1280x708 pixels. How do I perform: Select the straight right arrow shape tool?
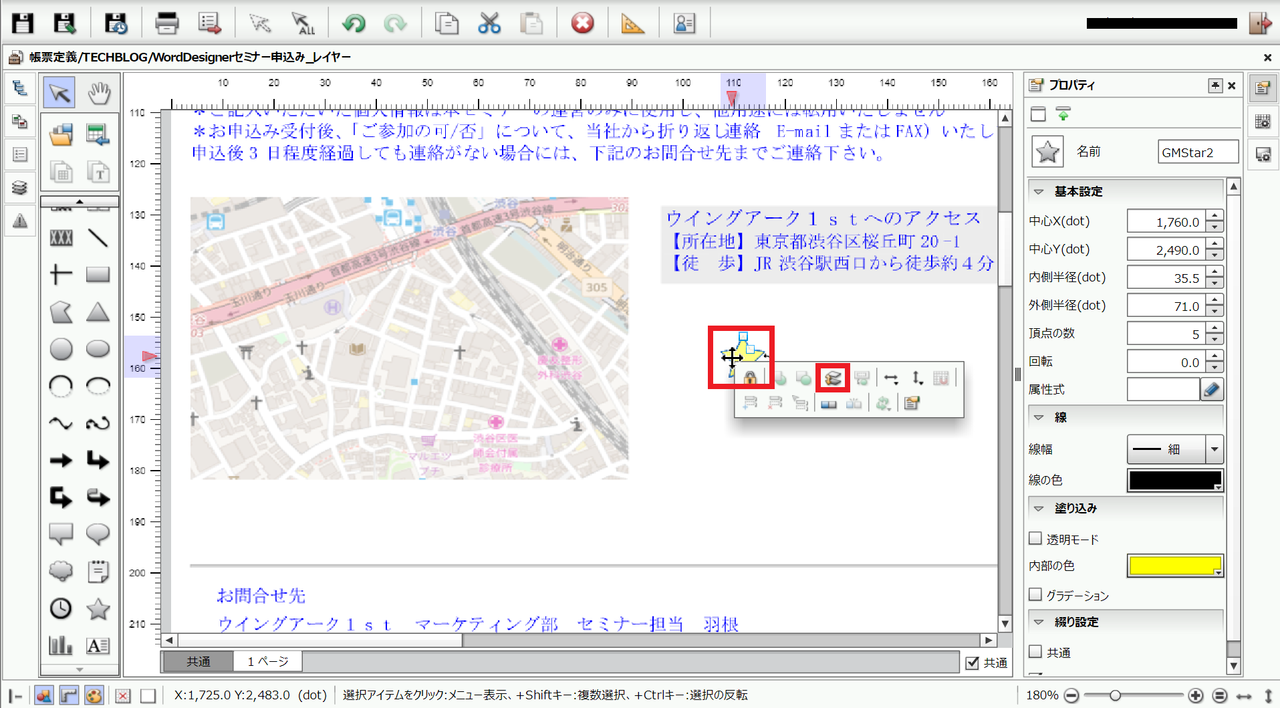point(61,460)
